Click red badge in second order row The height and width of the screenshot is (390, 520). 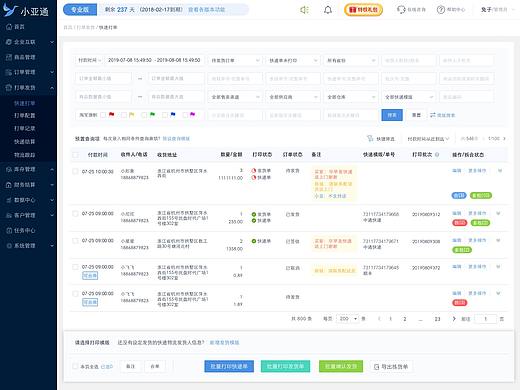coord(460,222)
